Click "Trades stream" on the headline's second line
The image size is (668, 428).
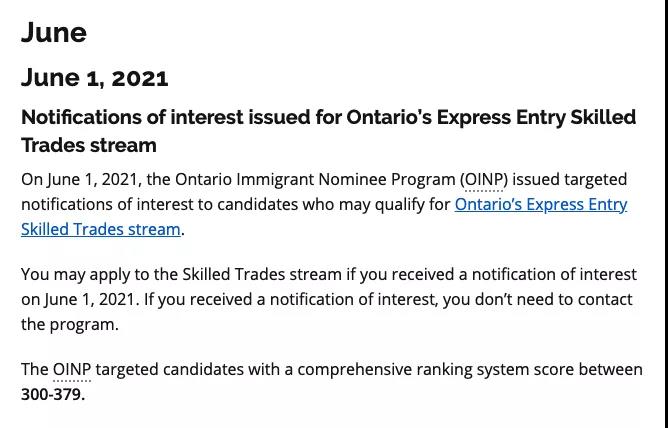click(x=89, y=145)
